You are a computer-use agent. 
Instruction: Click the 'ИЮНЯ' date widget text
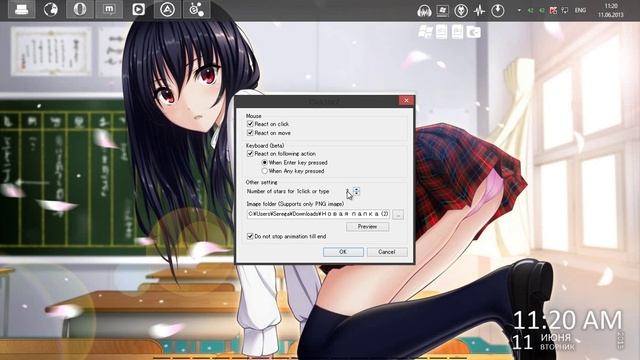[x=556, y=338]
